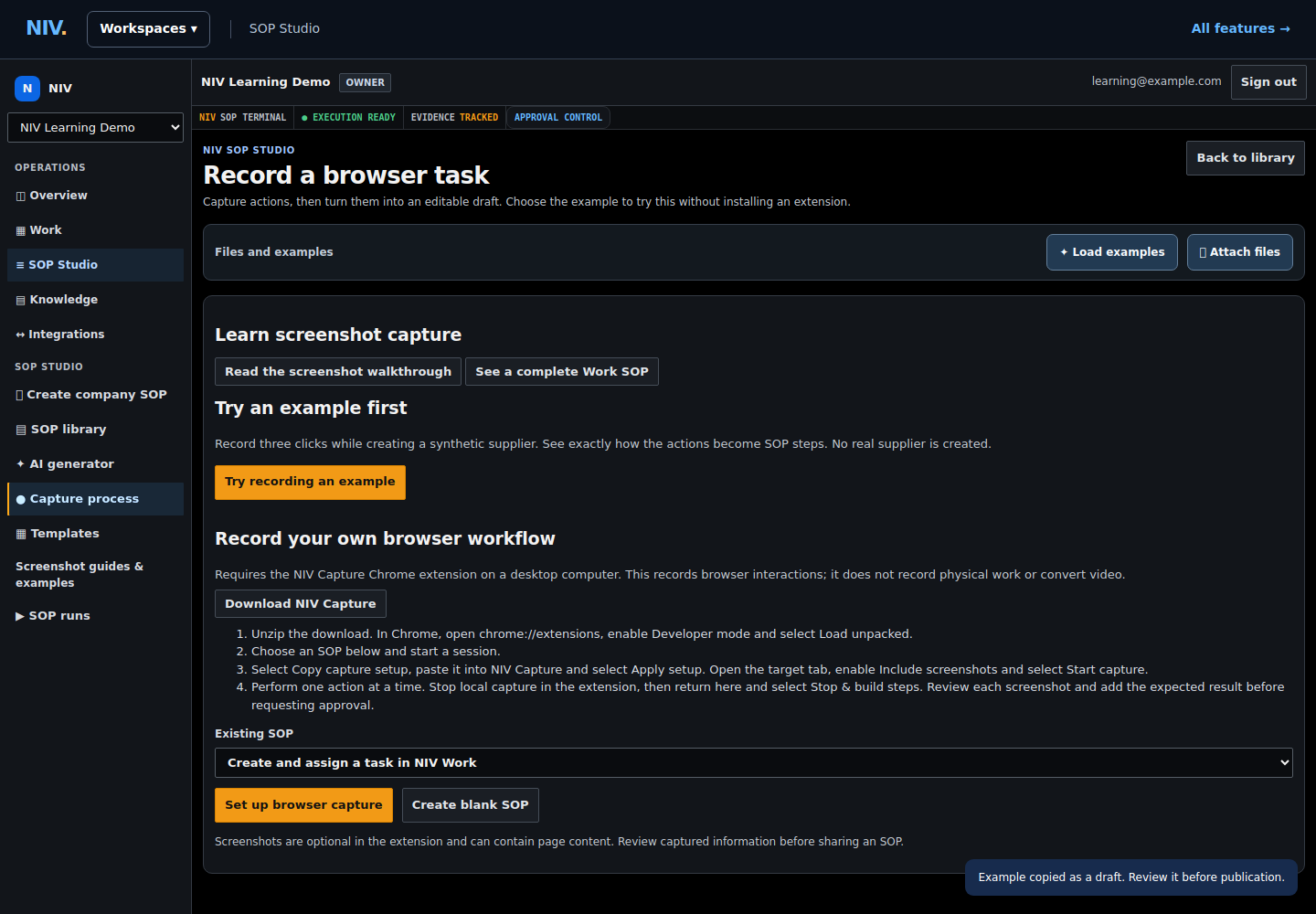1316x914 pixels.
Task: Open the NIV Learning Demo workspace selector
Action: pos(96,128)
